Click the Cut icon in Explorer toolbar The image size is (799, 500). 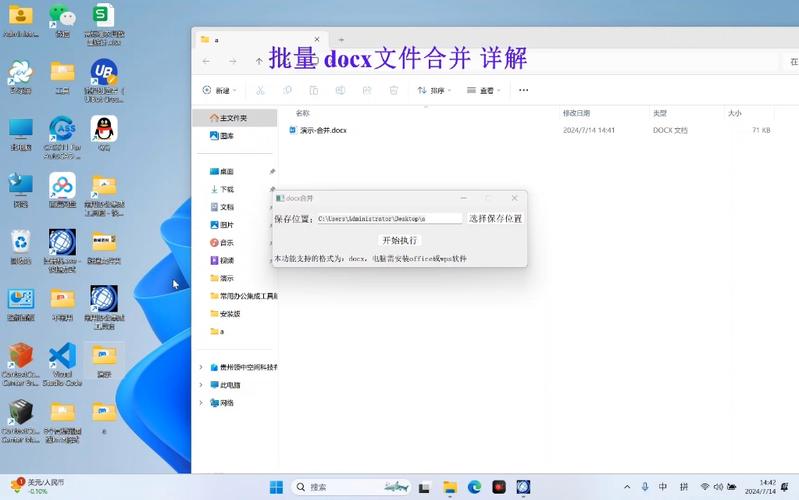[260, 90]
